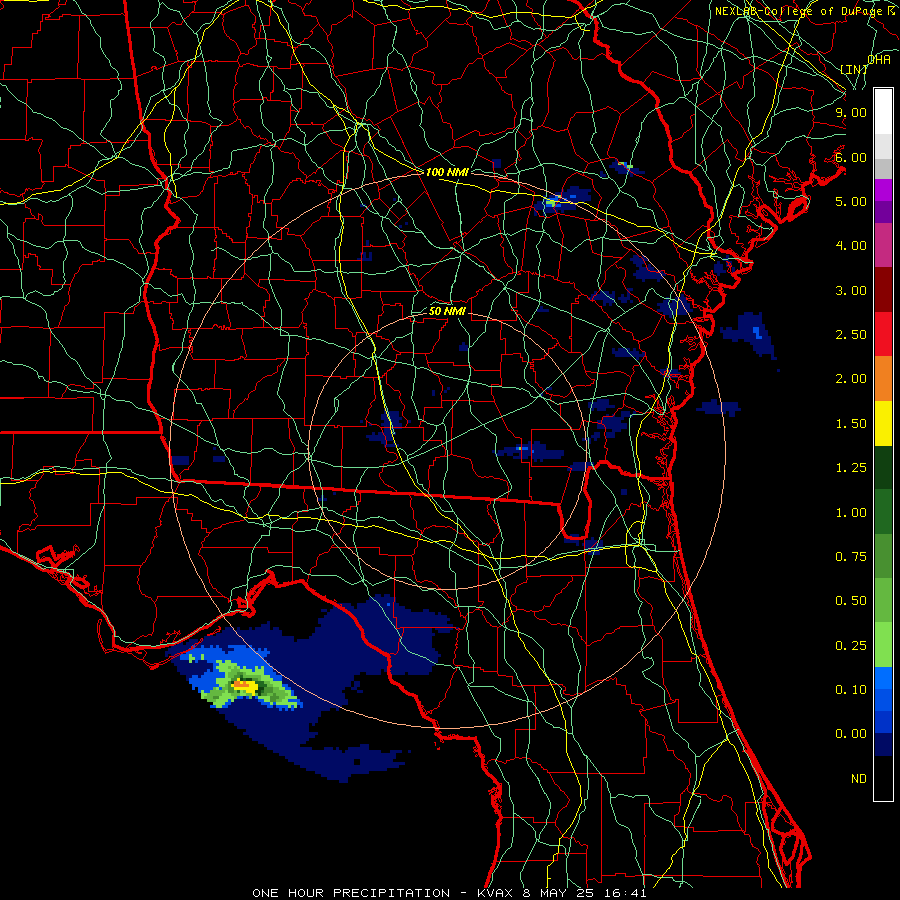
Task: Click the '0.50' scale label
Action: (851, 601)
